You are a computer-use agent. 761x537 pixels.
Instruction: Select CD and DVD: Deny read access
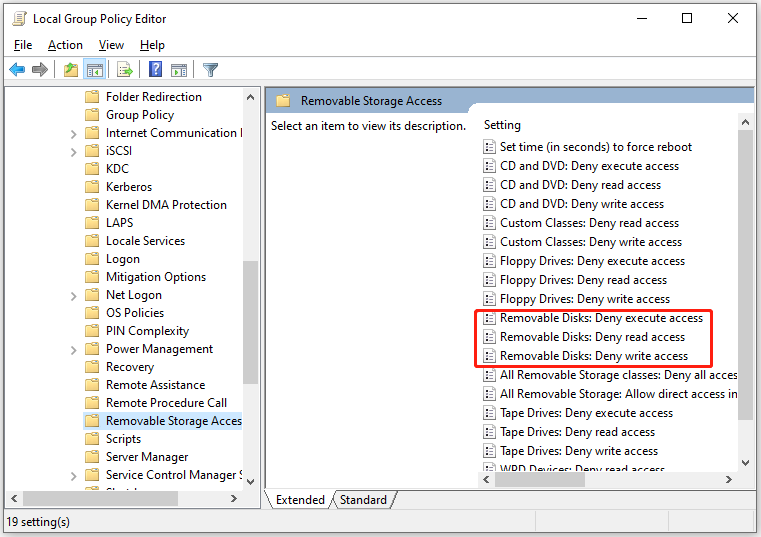click(x=580, y=185)
